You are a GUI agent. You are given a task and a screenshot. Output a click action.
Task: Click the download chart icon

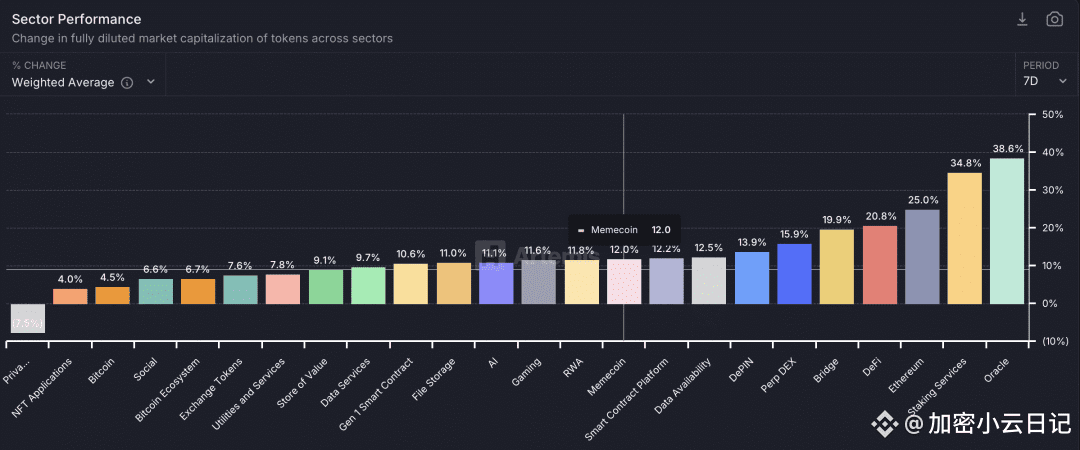click(x=1022, y=19)
